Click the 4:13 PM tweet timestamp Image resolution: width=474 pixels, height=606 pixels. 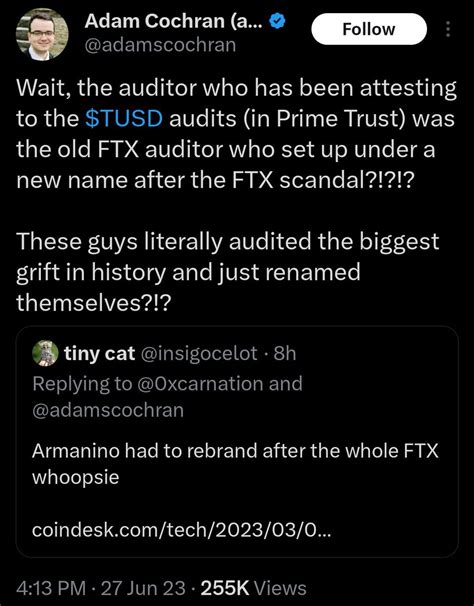(x=51, y=588)
